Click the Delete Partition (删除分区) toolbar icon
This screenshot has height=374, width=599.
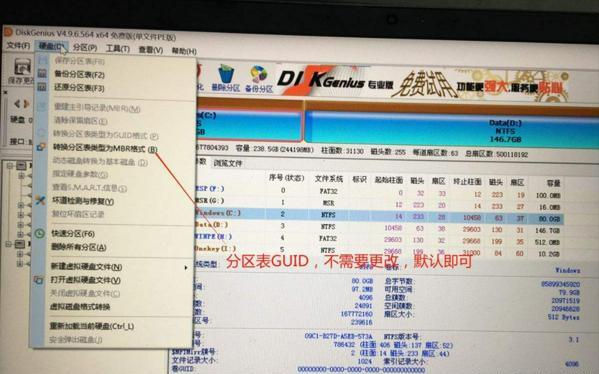[226, 78]
